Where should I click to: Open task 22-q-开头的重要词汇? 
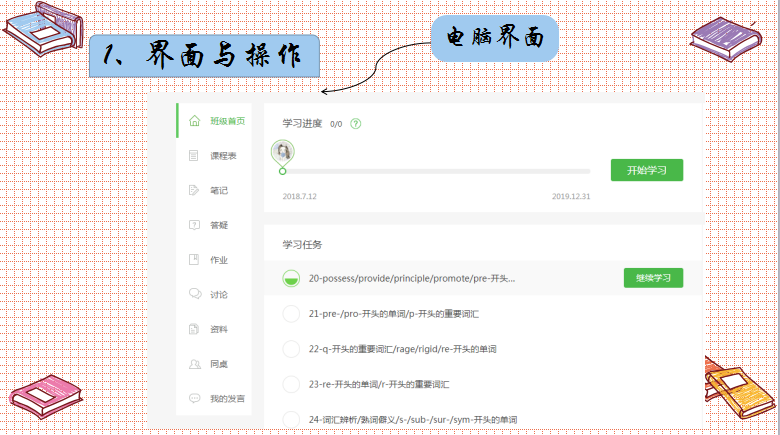[402, 349]
